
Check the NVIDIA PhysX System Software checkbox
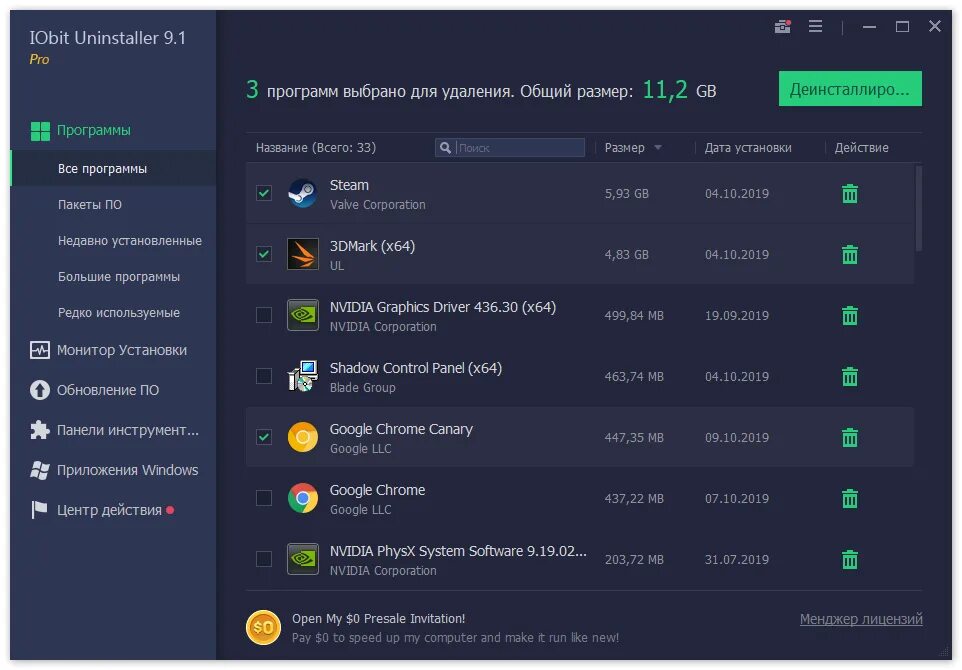pyautogui.click(x=264, y=560)
